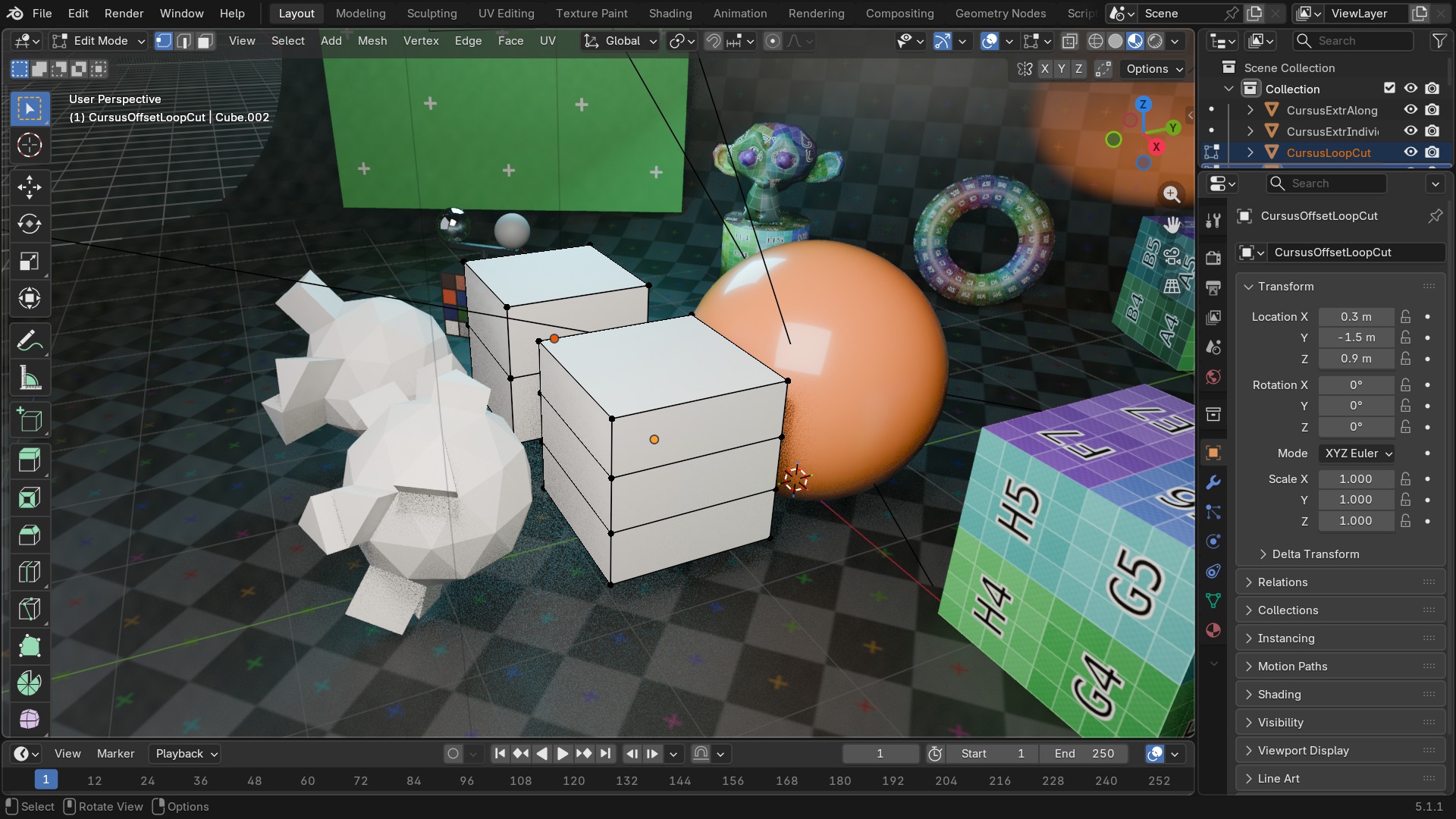Click the play animation button

[563, 754]
